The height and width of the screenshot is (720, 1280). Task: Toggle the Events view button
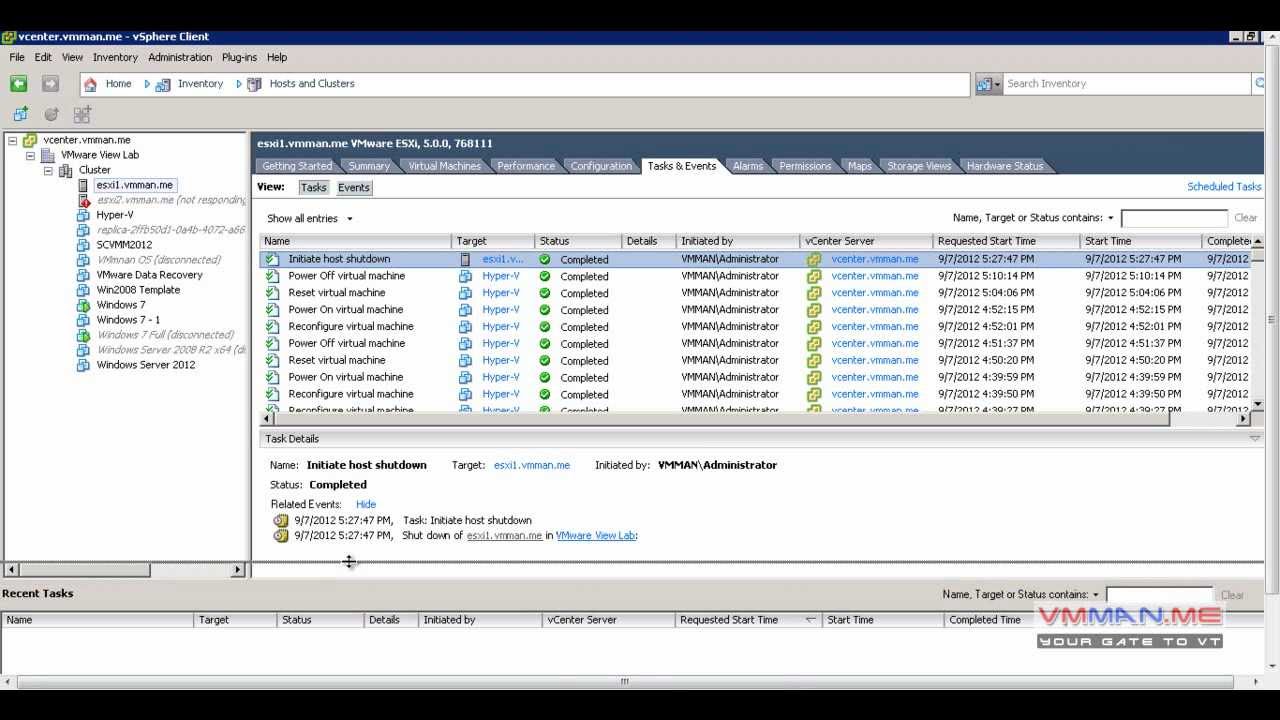[x=353, y=188]
